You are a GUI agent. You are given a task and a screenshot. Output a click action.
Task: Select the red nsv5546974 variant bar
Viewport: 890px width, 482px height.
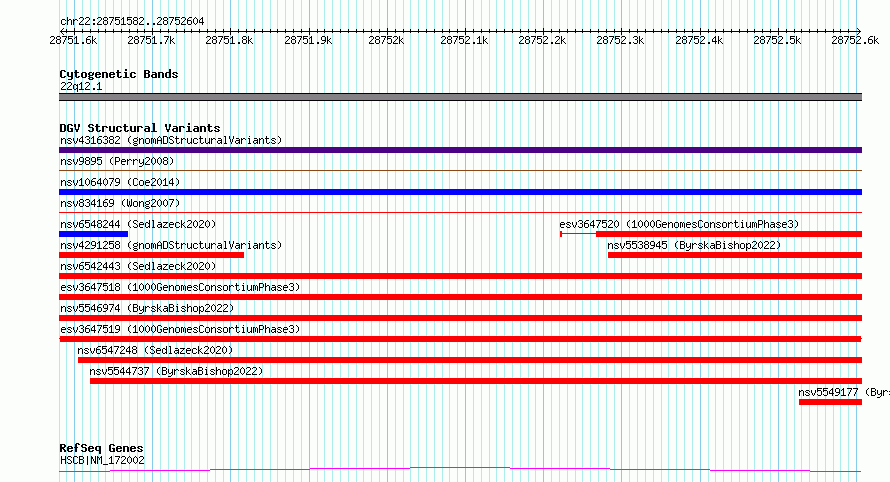(460, 318)
